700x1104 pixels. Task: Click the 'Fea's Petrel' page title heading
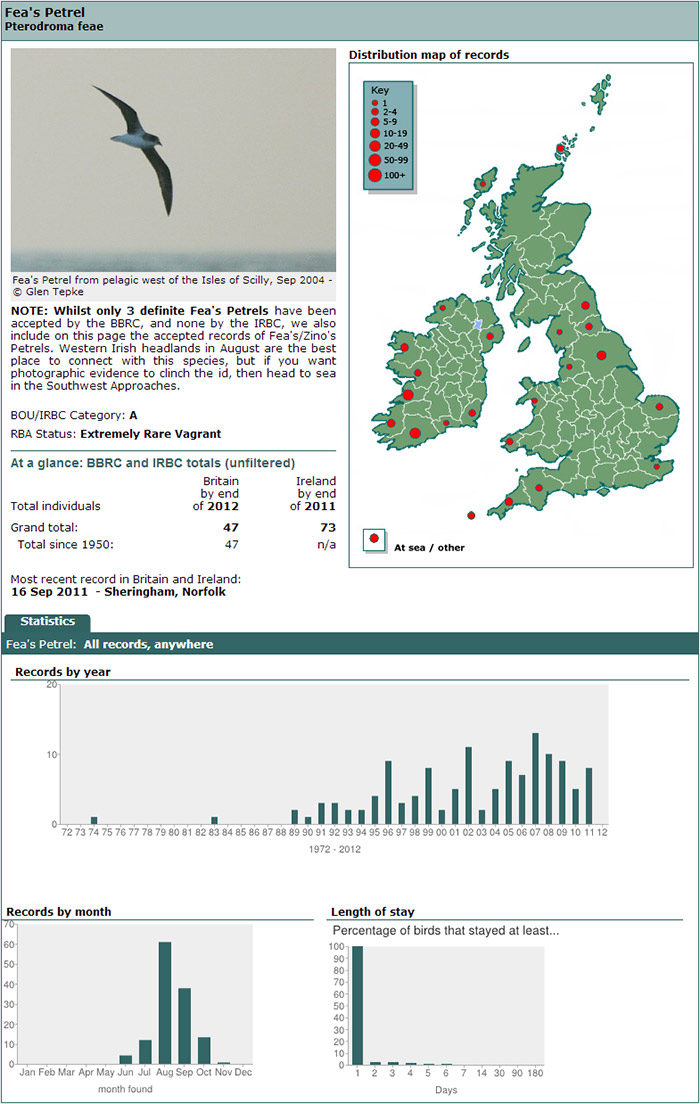(44, 12)
